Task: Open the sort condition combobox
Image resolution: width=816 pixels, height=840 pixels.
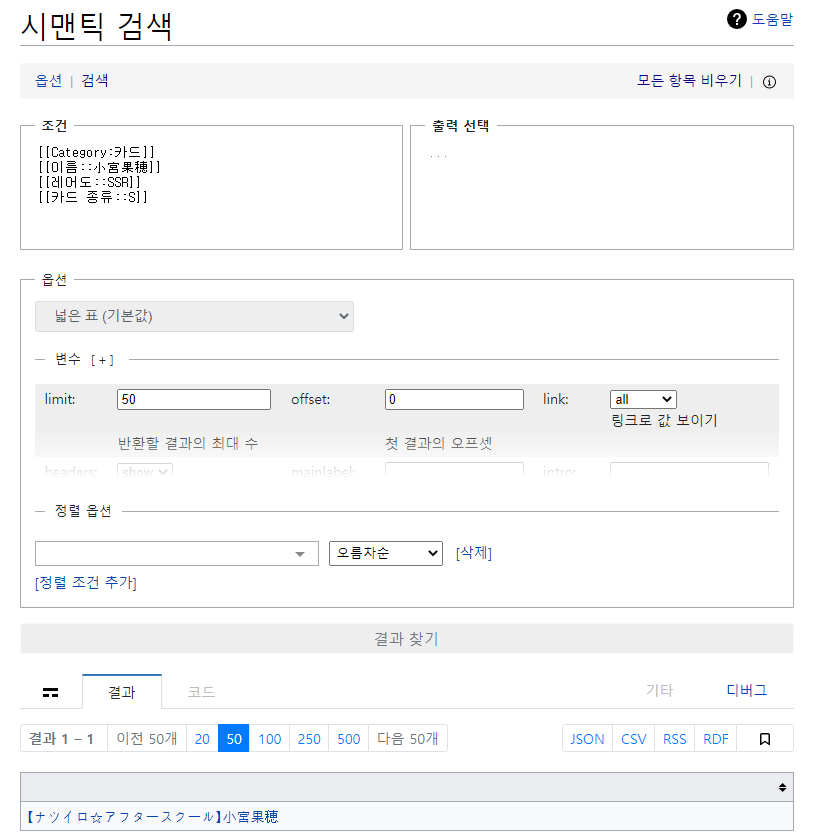Action: coord(176,552)
